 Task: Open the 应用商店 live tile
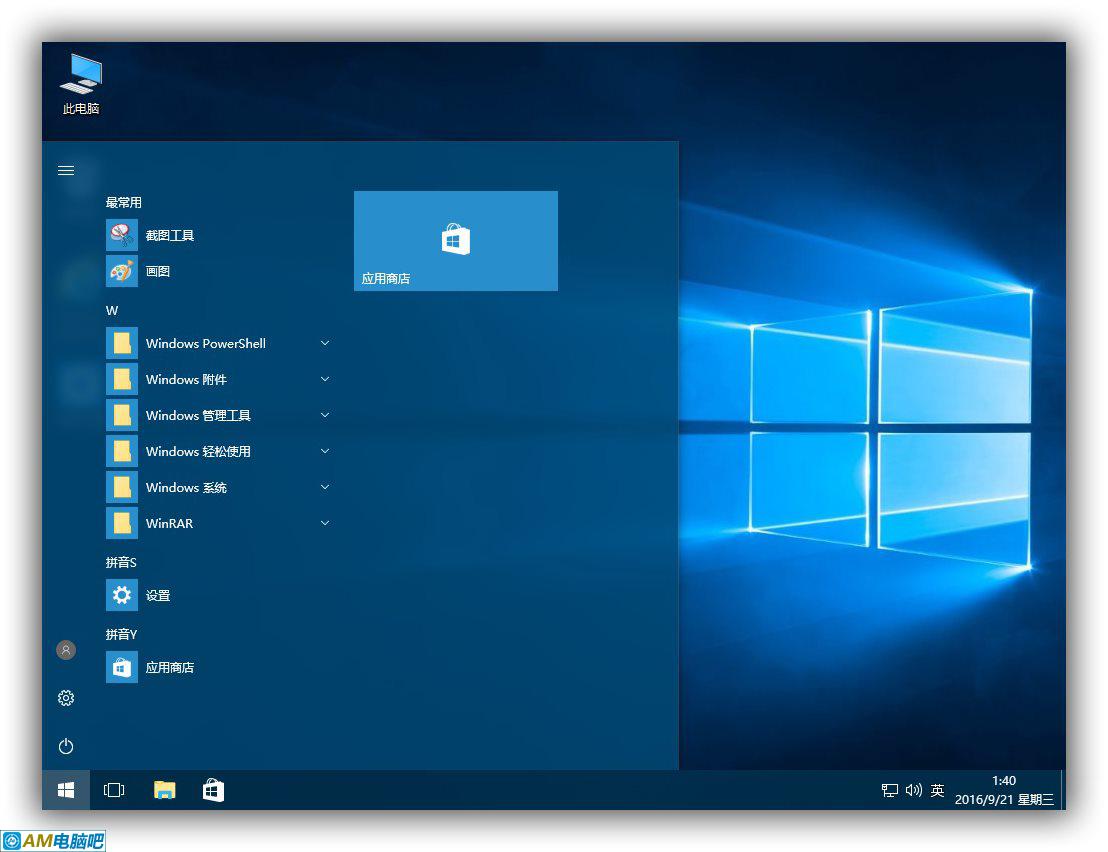pyautogui.click(x=456, y=241)
